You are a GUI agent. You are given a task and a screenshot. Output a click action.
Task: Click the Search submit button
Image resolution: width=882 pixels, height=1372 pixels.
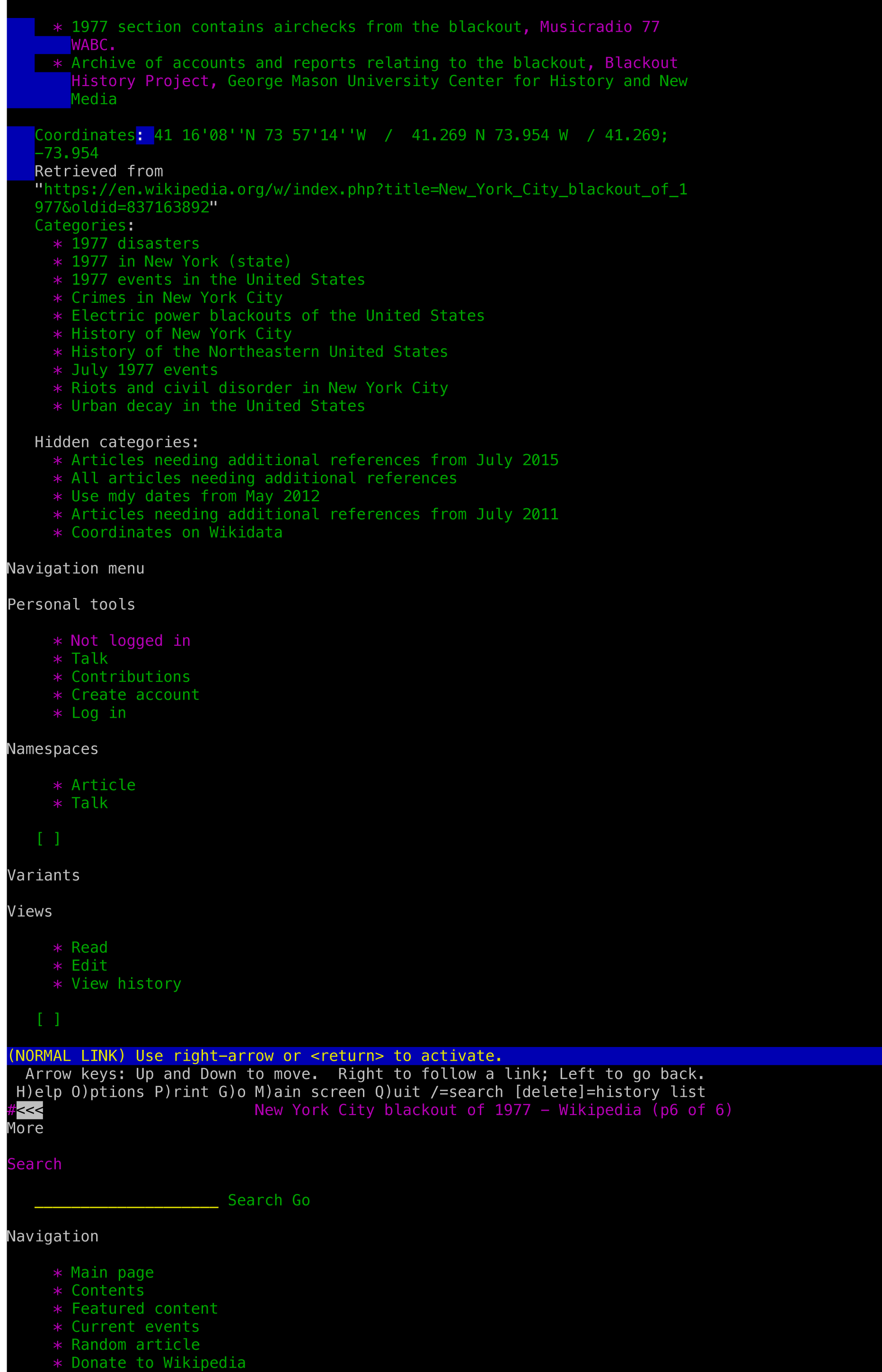[x=255, y=1200]
